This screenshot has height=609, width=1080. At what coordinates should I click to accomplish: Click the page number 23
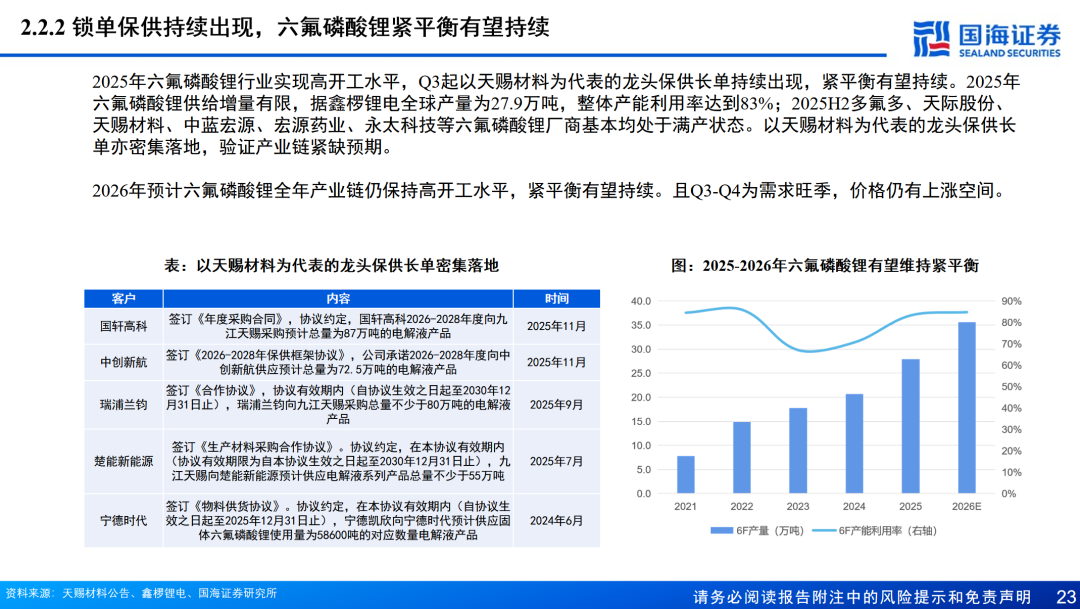tap(1063, 596)
